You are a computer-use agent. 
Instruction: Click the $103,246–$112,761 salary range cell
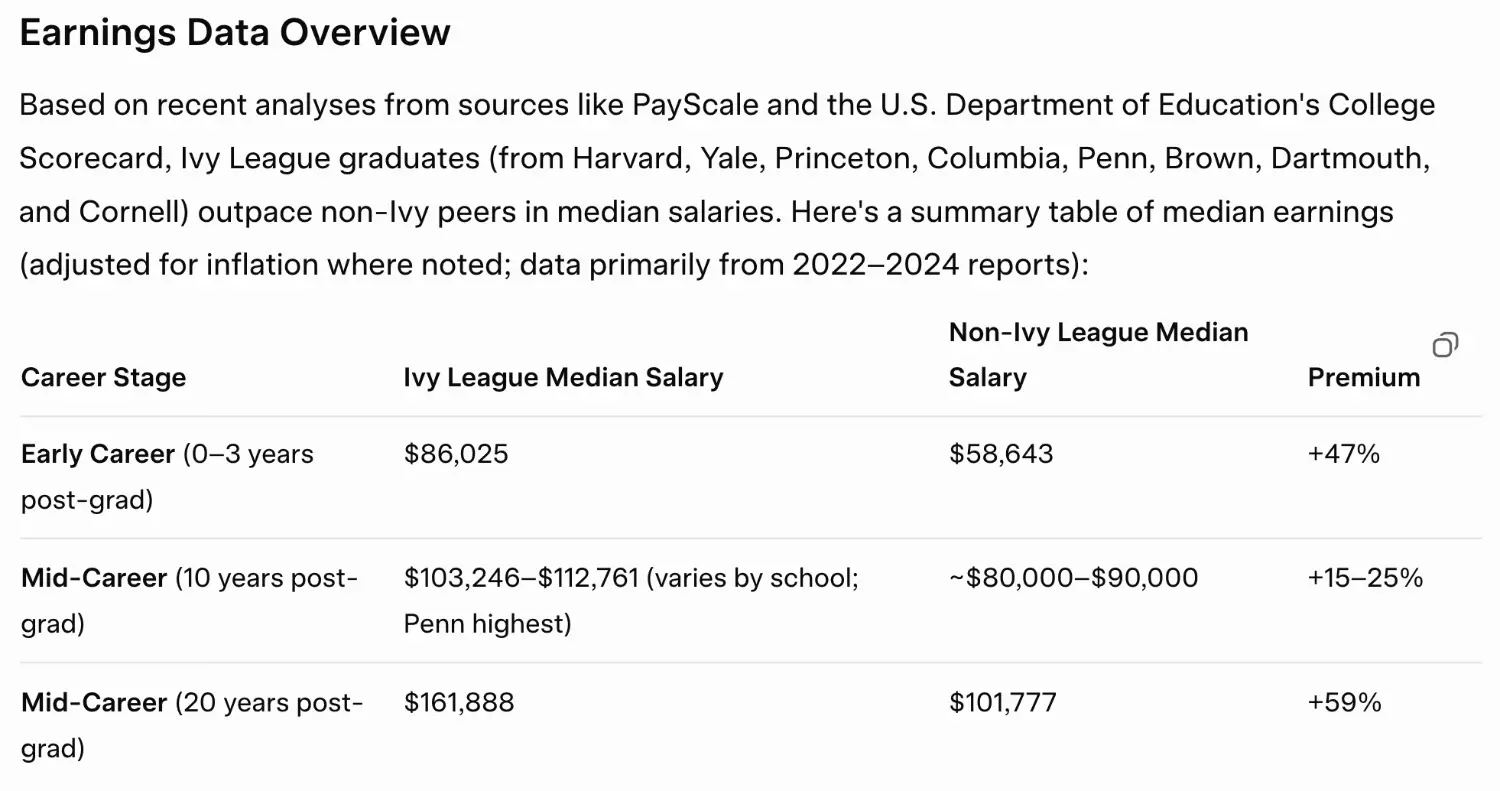tap(520, 578)
